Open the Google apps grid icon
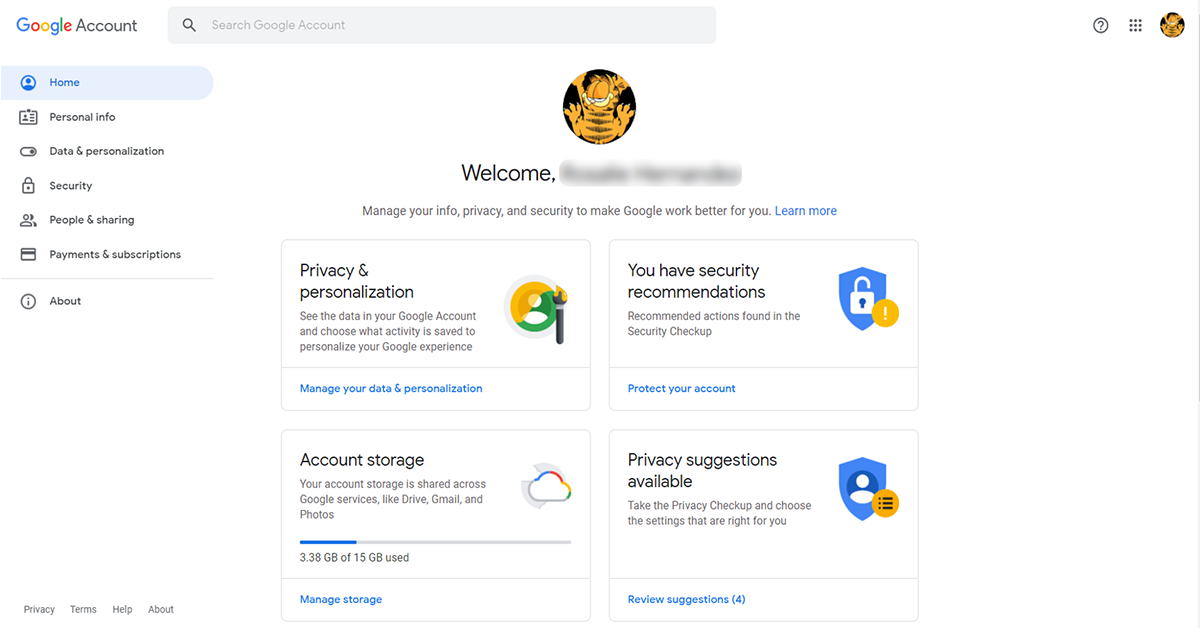 pos(1135,26)
